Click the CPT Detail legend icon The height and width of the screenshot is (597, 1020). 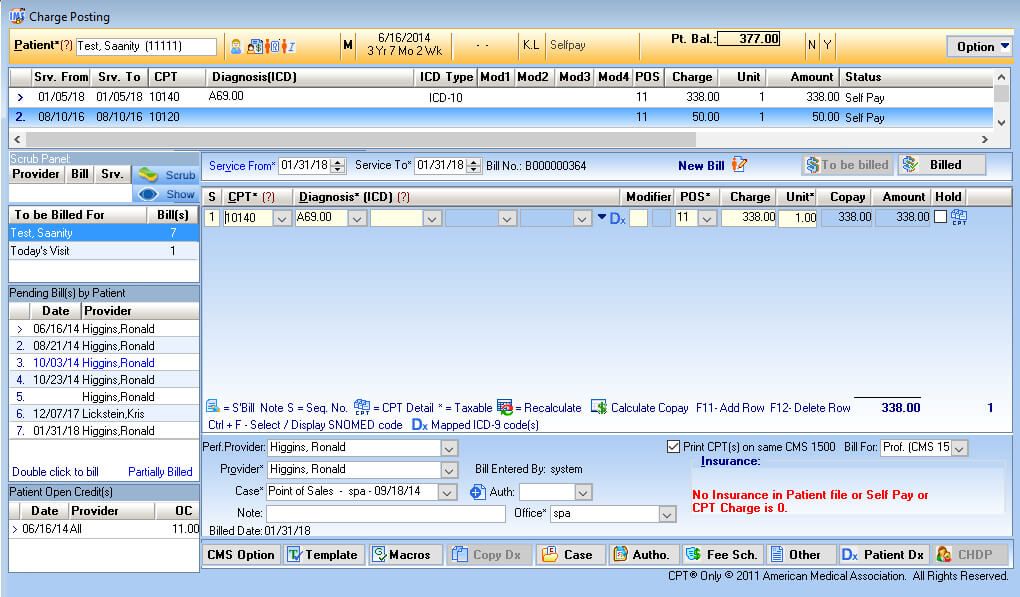[362, 407]
